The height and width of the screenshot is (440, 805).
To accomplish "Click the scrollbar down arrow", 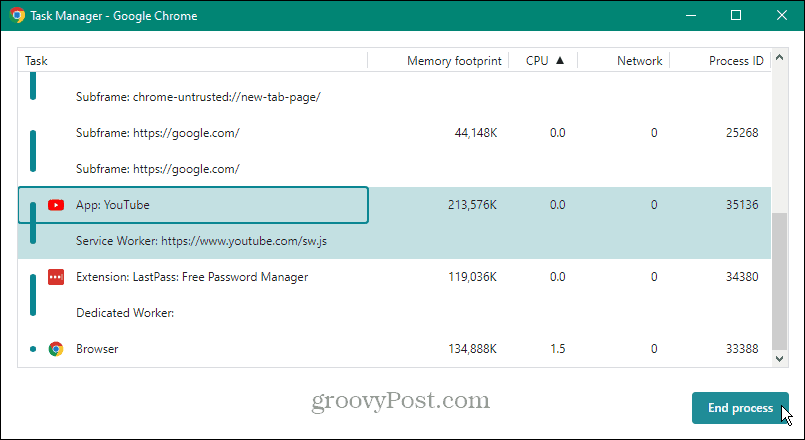I will 779,359.
